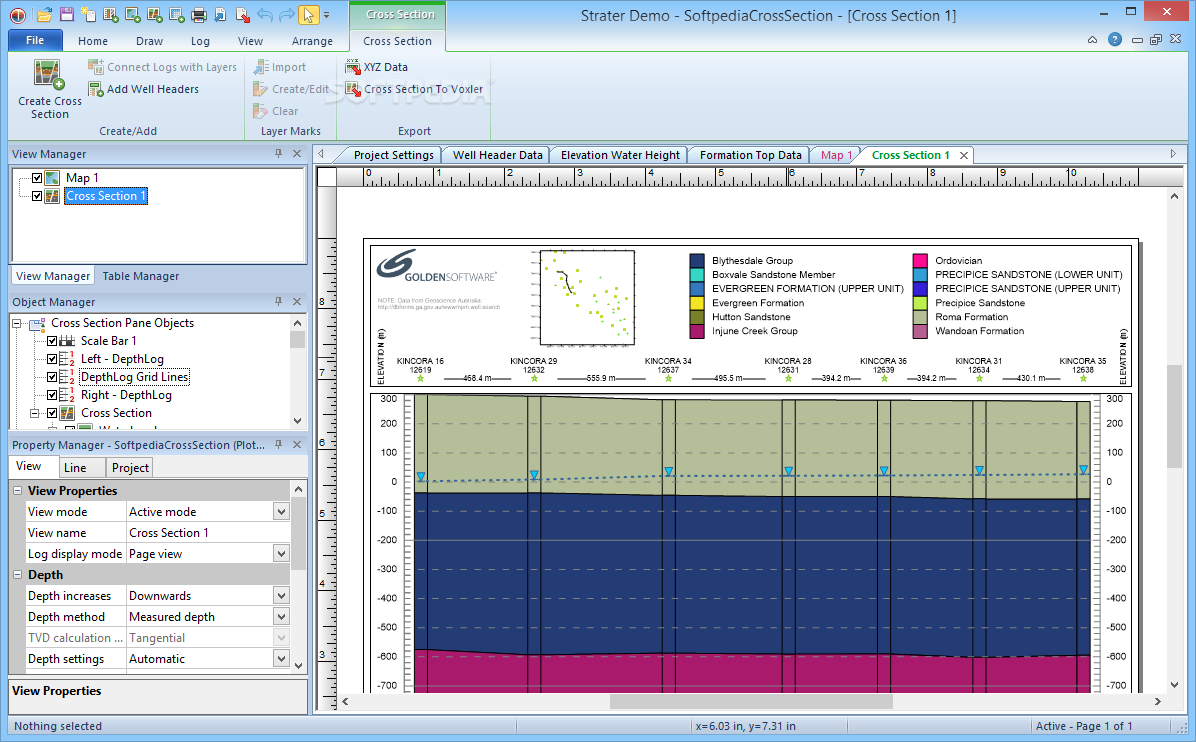
Task: Uncheck the Left - DepthLog visibility checkbox
Action: click(x=52, y=358)
